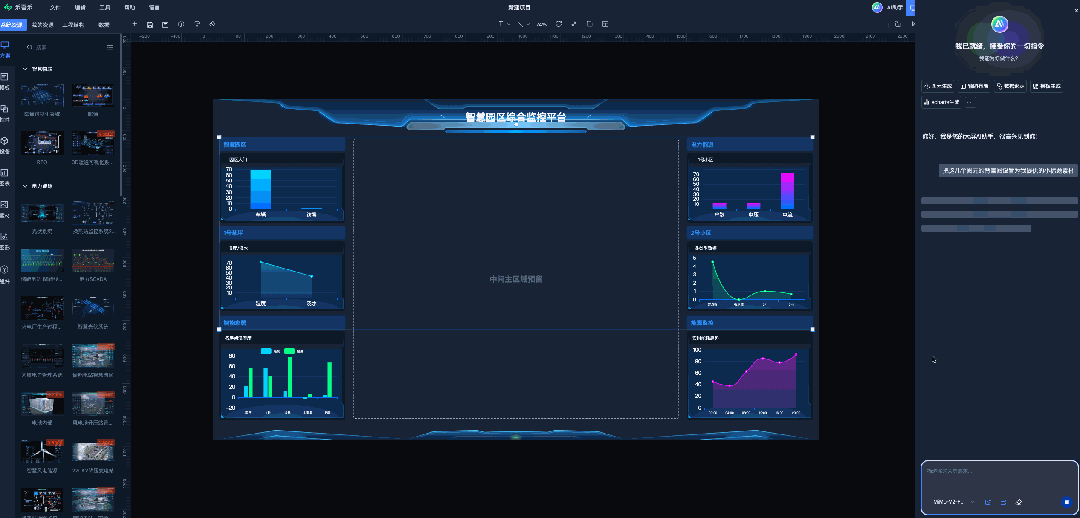
Task: Click the eraser clear icon in chat input
Action: pos(1019,501)
